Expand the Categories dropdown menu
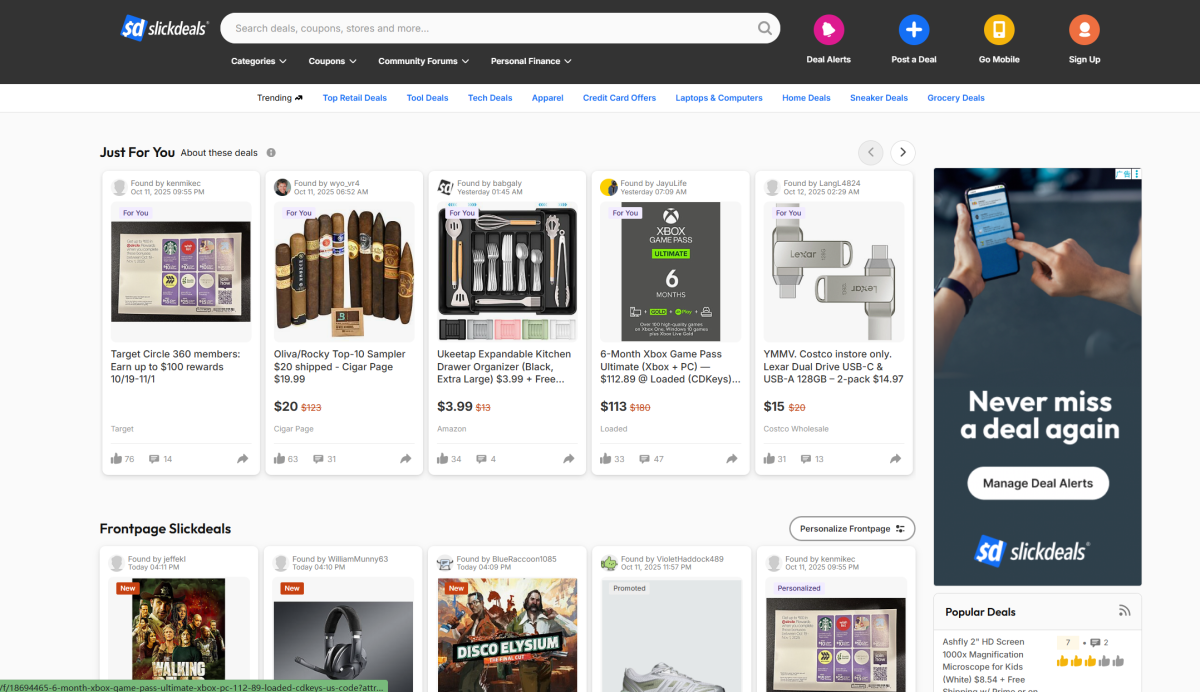 coord(258,61)
